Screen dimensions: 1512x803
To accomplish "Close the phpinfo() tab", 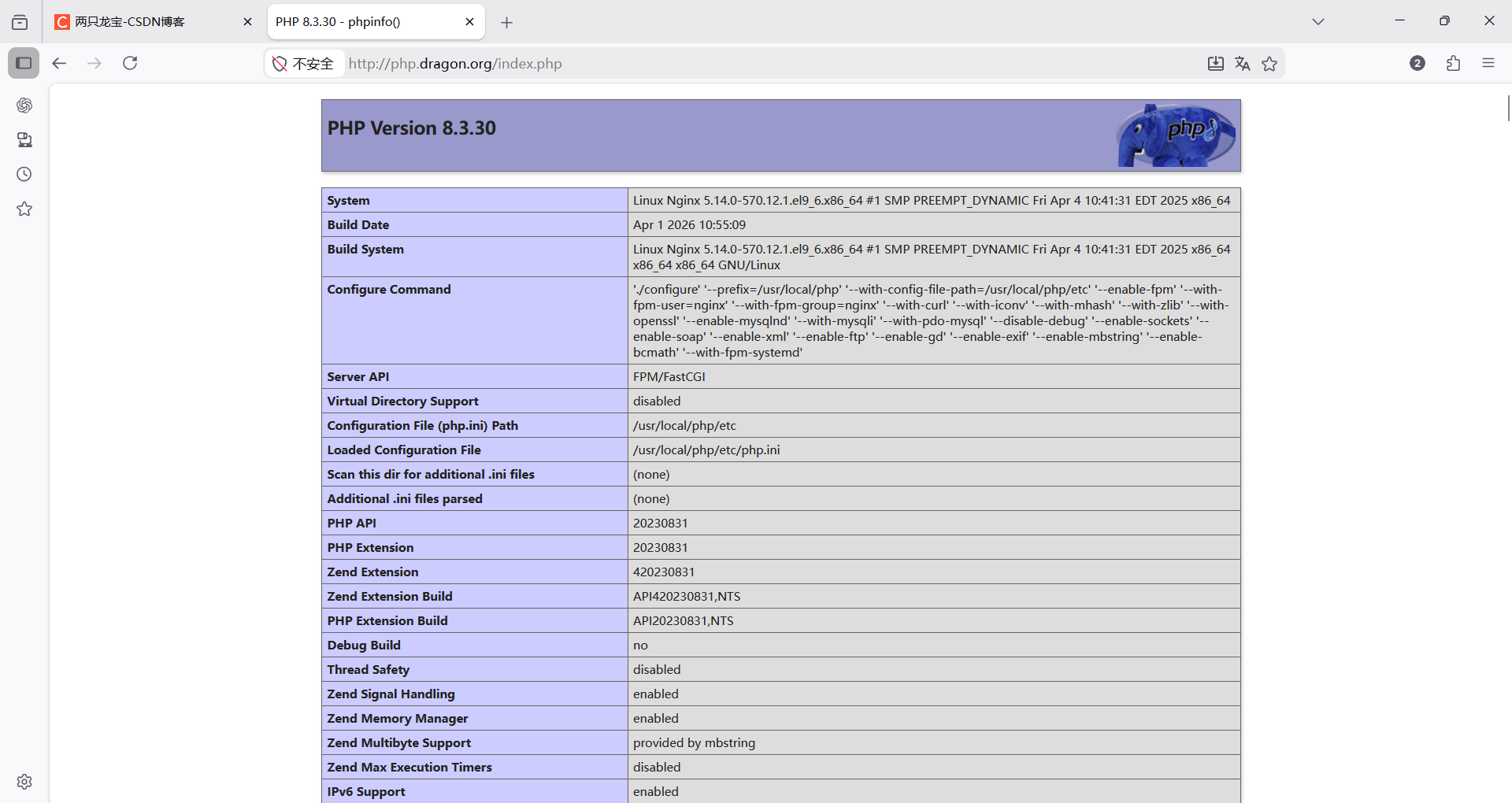I will tap(469, 22).
